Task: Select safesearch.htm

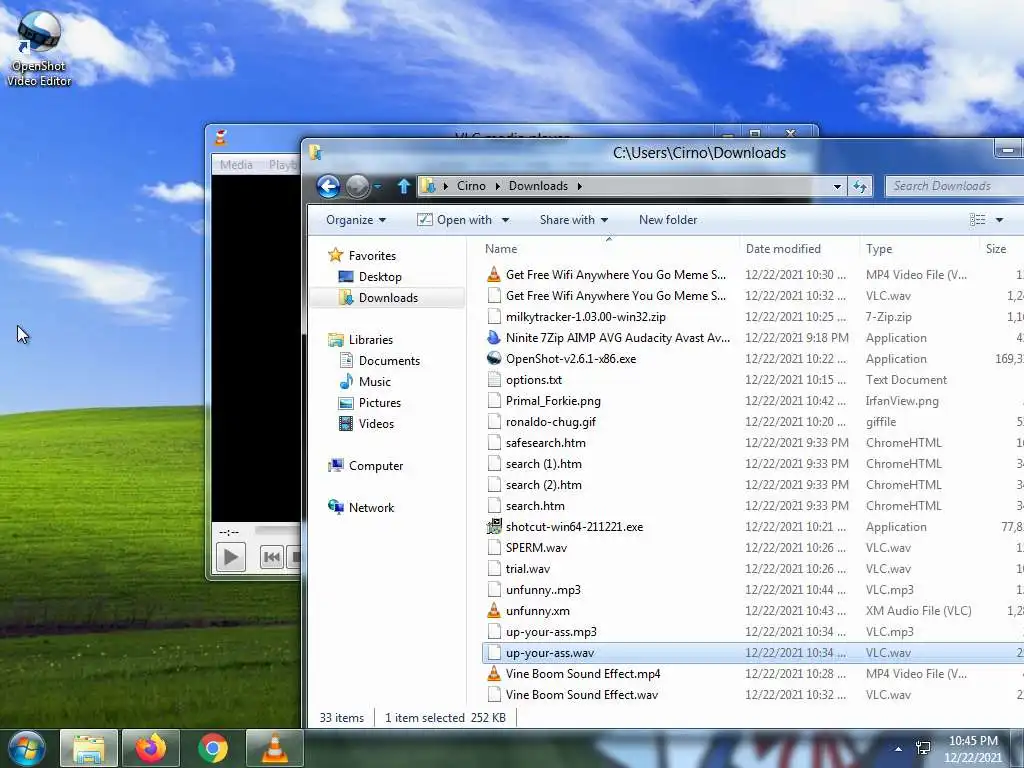Action: click(x=545, y=442)
